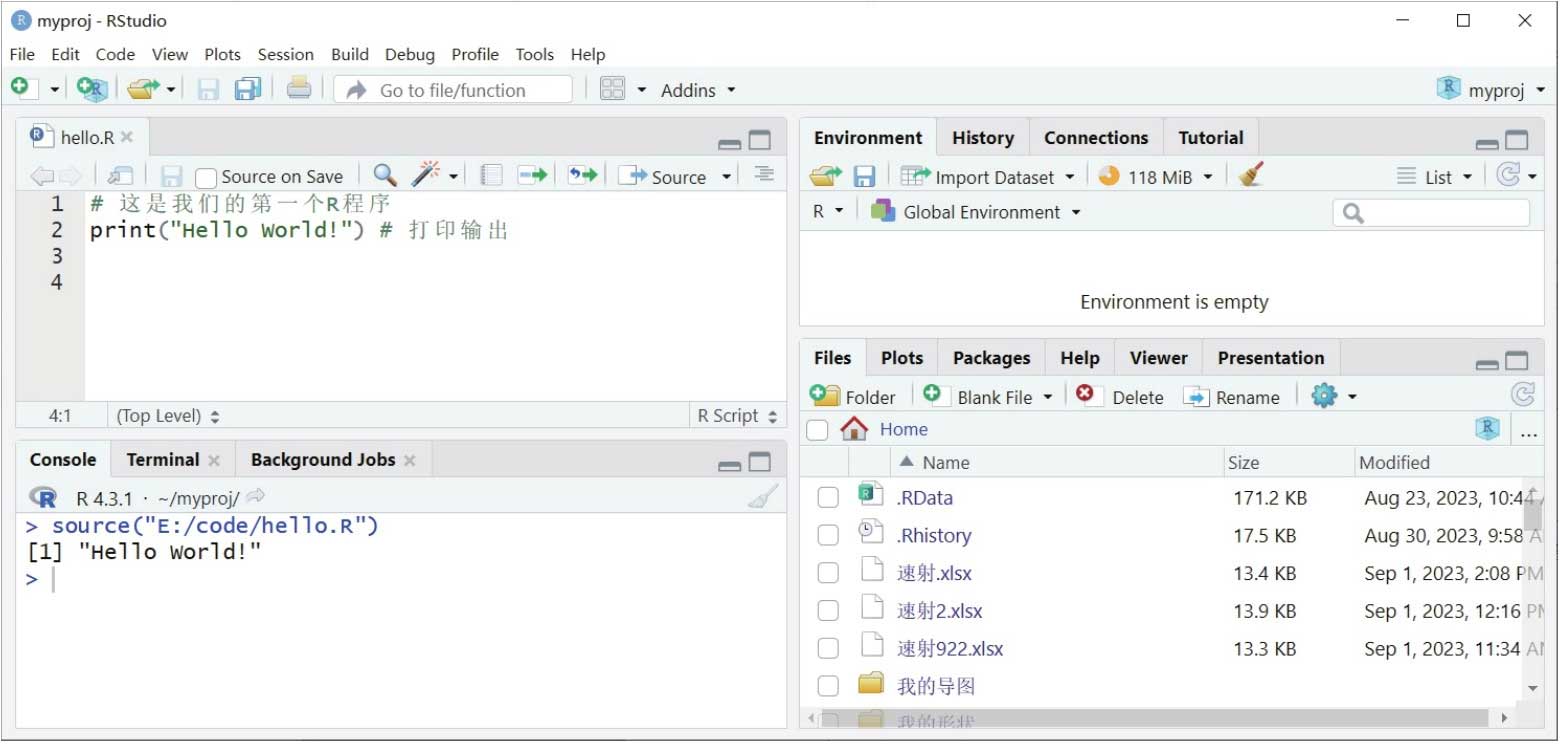
Task: Click the refresh icon in Environment pane
Action: point(1508,175)
